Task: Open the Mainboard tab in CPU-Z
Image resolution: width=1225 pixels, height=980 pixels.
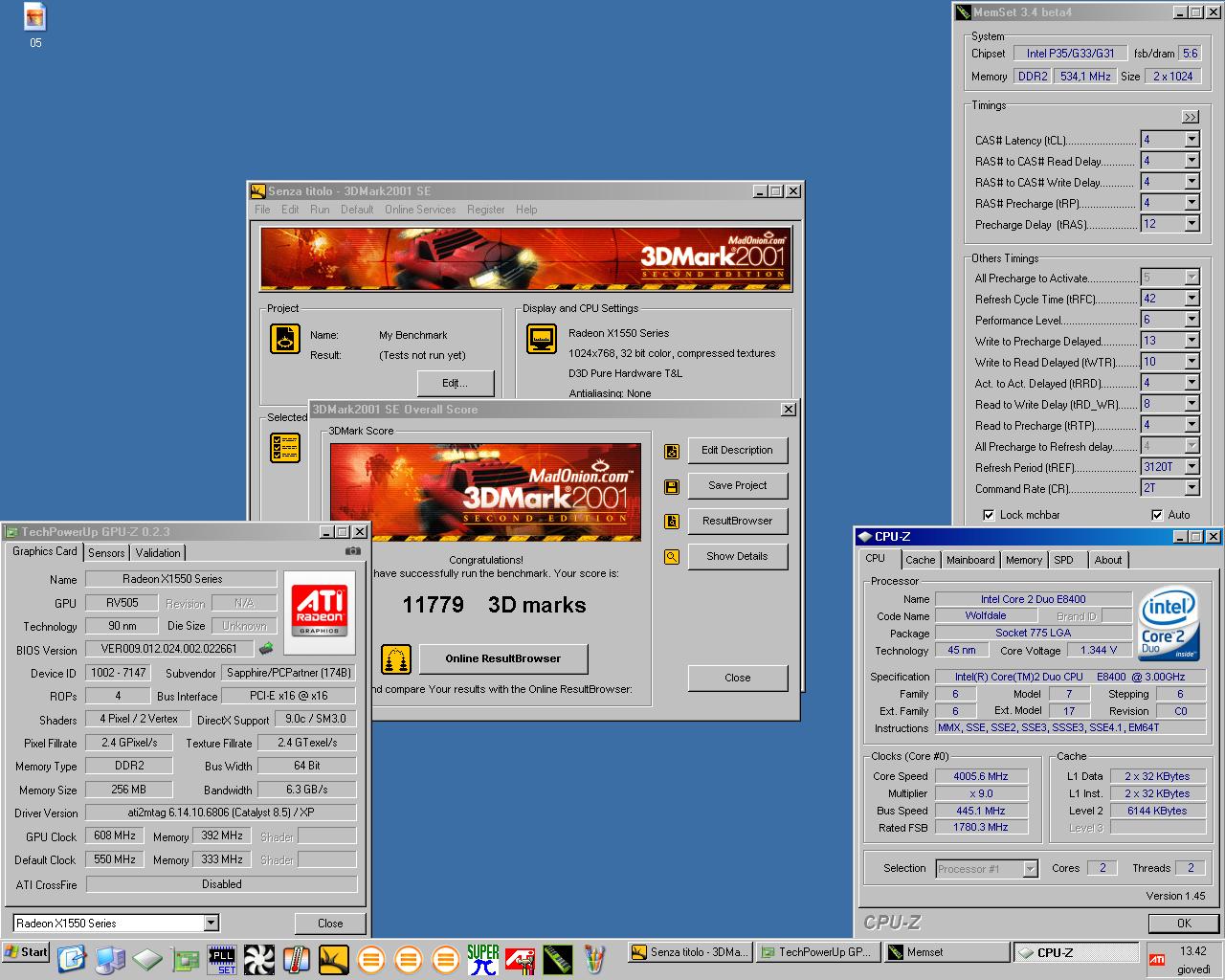Action: point(970,560)
